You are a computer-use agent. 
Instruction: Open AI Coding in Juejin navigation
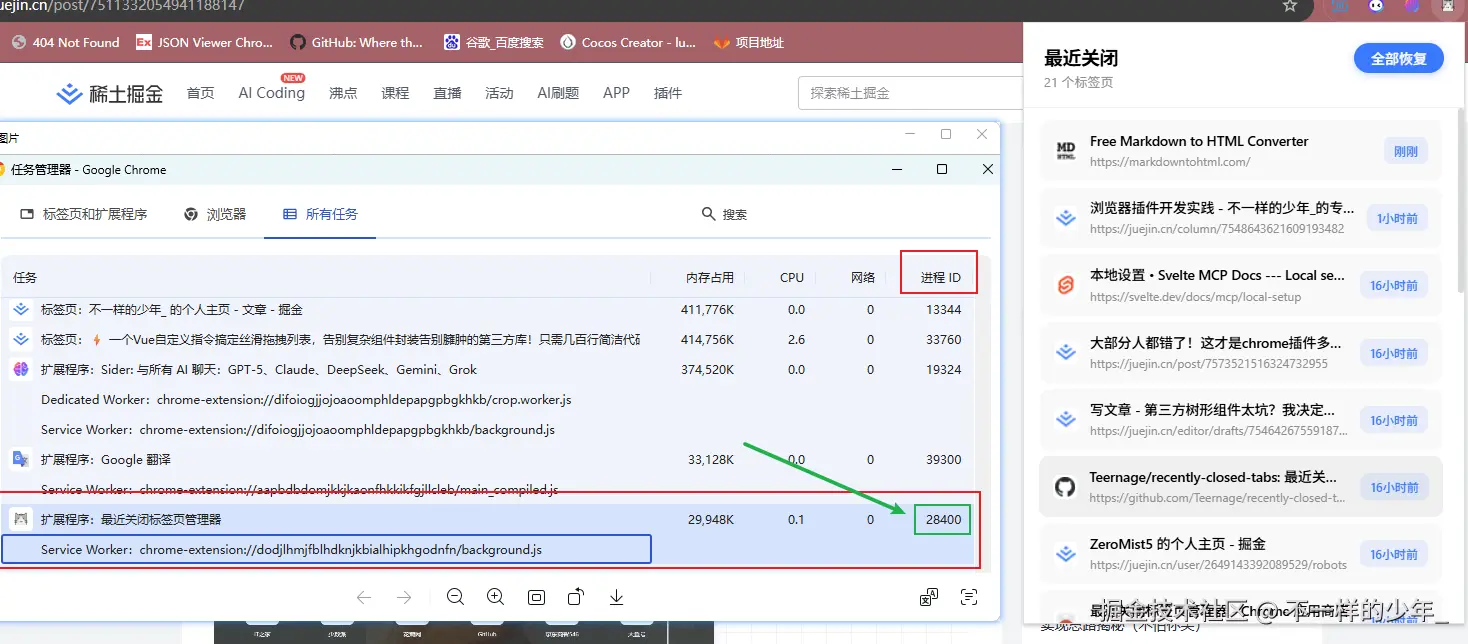point(271,93)
